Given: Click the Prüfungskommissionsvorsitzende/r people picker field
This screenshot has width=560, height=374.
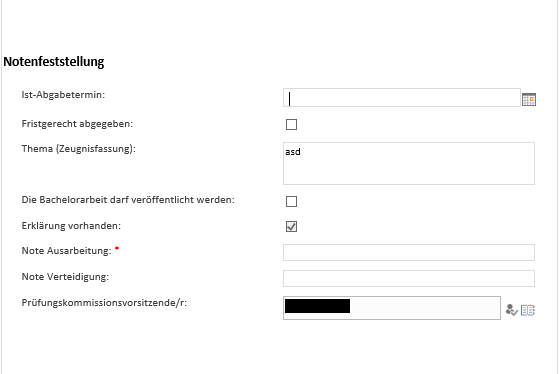Looking at the screenshot, I should [391, 308].
